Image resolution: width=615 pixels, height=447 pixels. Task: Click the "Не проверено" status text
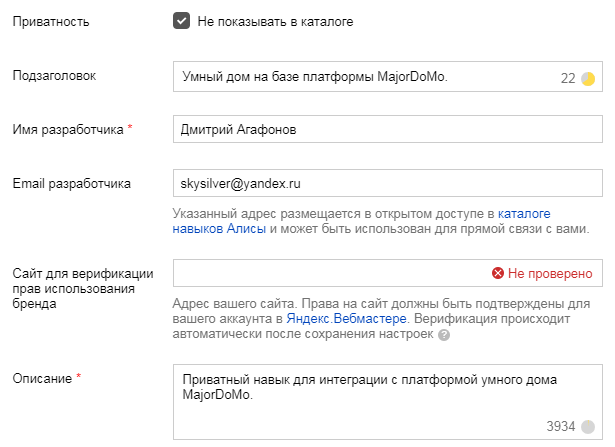(550, 273)
